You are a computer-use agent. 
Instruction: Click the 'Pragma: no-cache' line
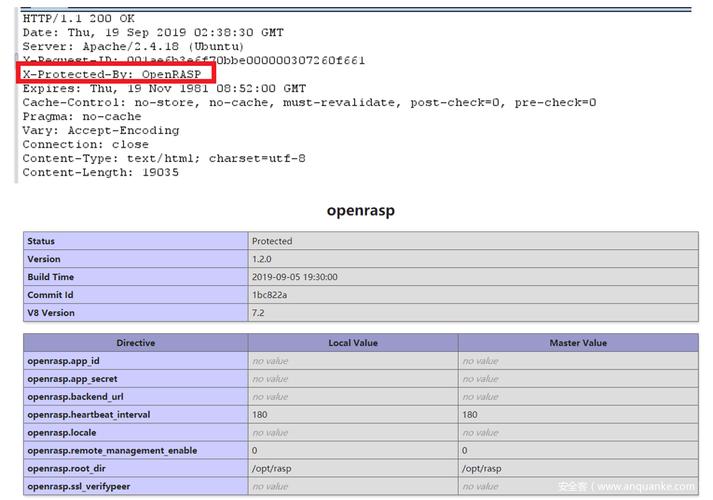pos(82,117)
